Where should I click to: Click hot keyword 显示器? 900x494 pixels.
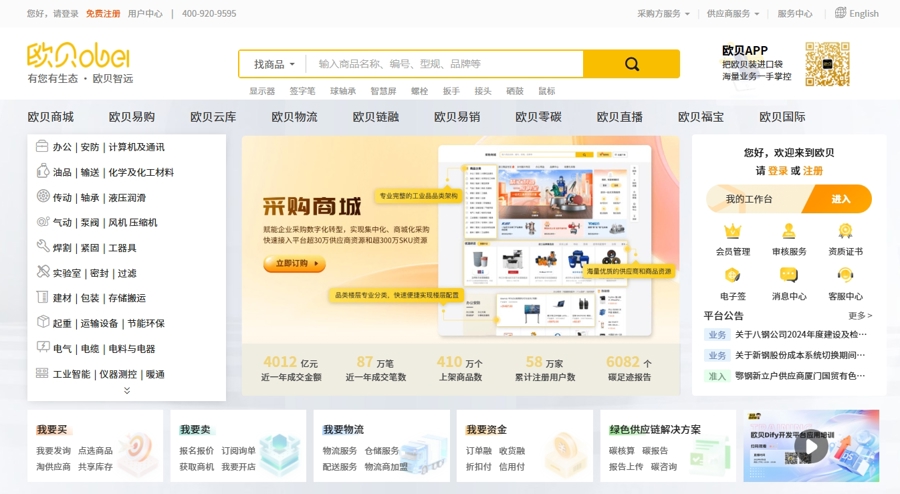[x=262, y=91]
